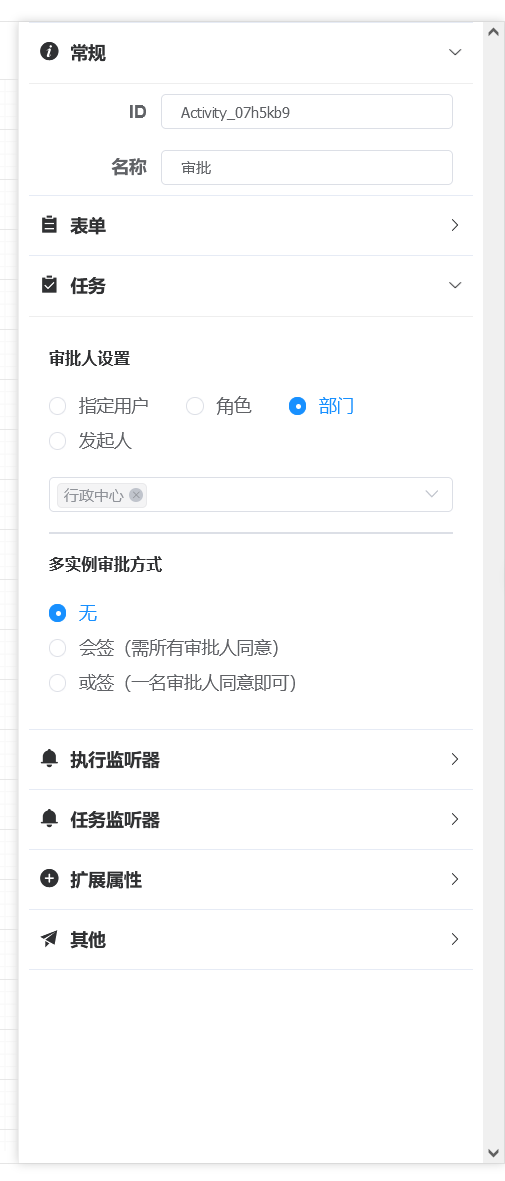The width and height of the screenshot is (505, 1181).
Task: Select the 角色 radio option
Action: (x=219, y=406)
